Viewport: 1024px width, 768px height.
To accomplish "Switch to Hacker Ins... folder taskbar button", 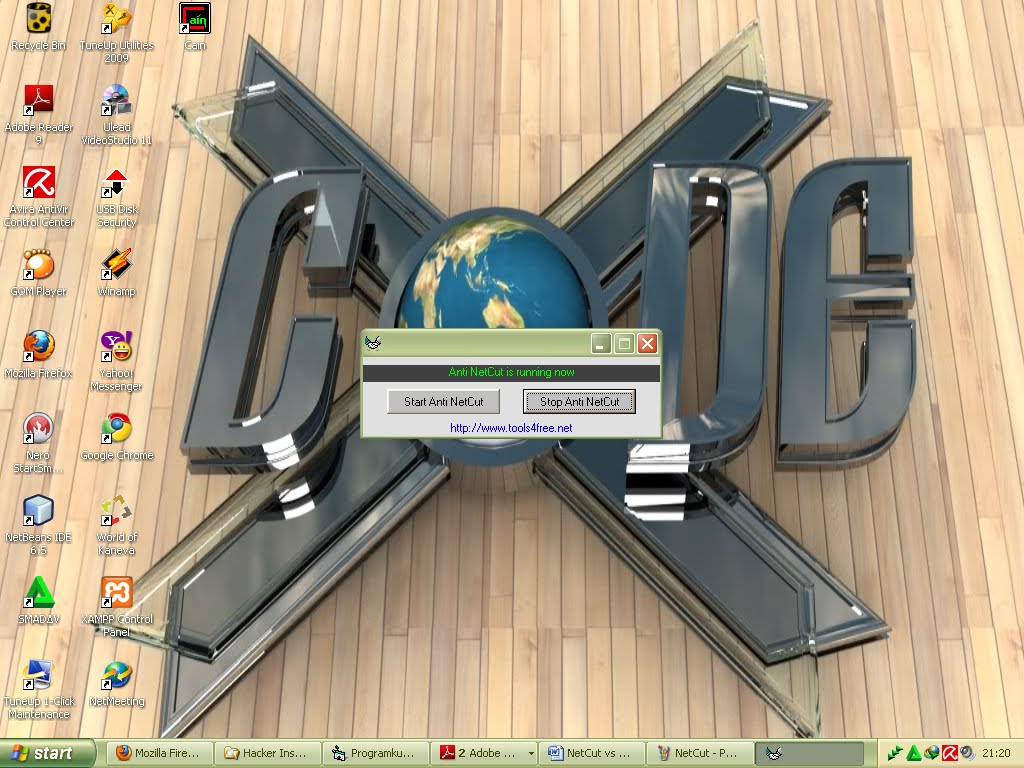I will click(x=268, y=753).
